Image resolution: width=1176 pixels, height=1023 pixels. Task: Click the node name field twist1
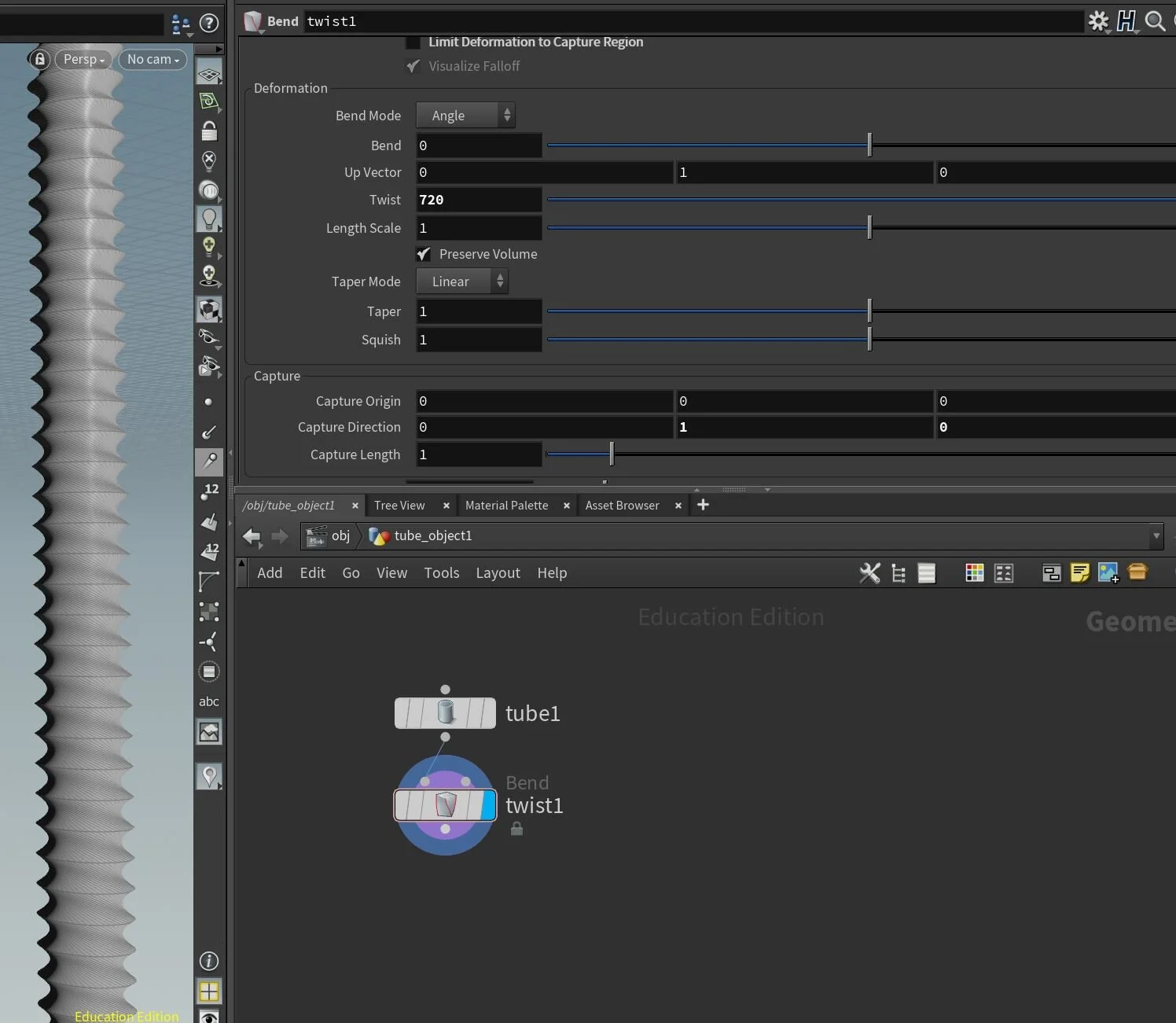[x=694, y=21]
